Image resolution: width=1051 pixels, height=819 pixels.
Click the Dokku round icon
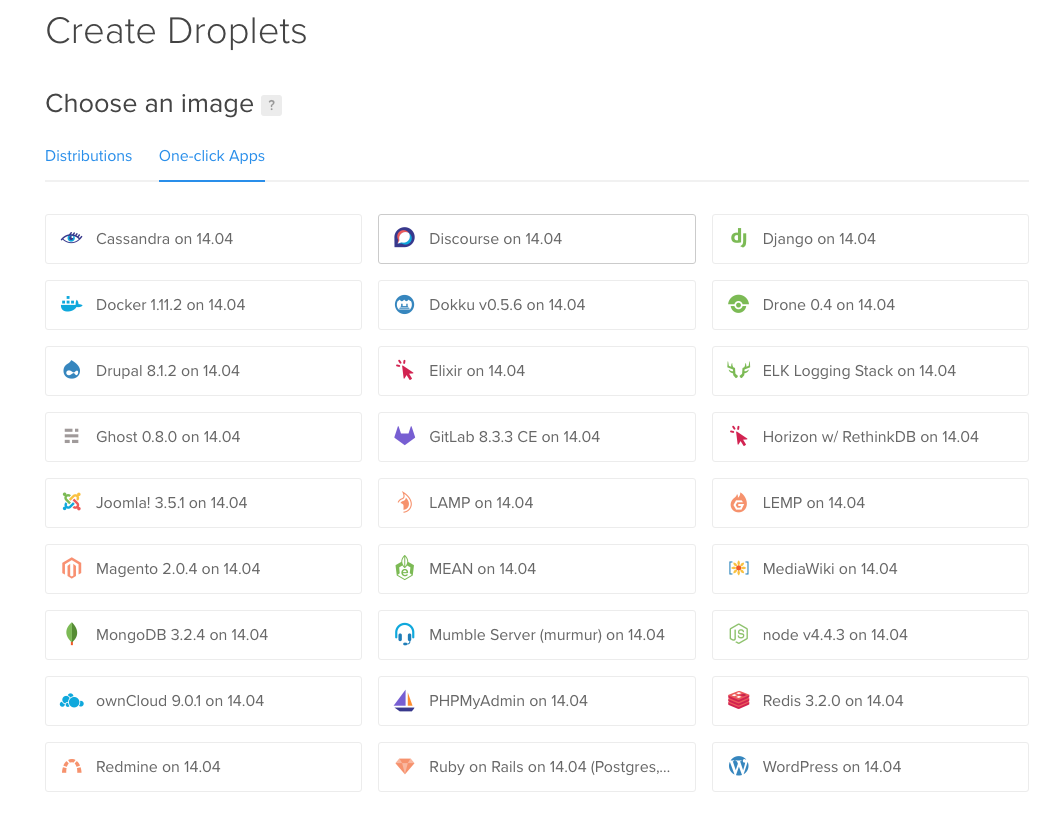coord(404,304)
